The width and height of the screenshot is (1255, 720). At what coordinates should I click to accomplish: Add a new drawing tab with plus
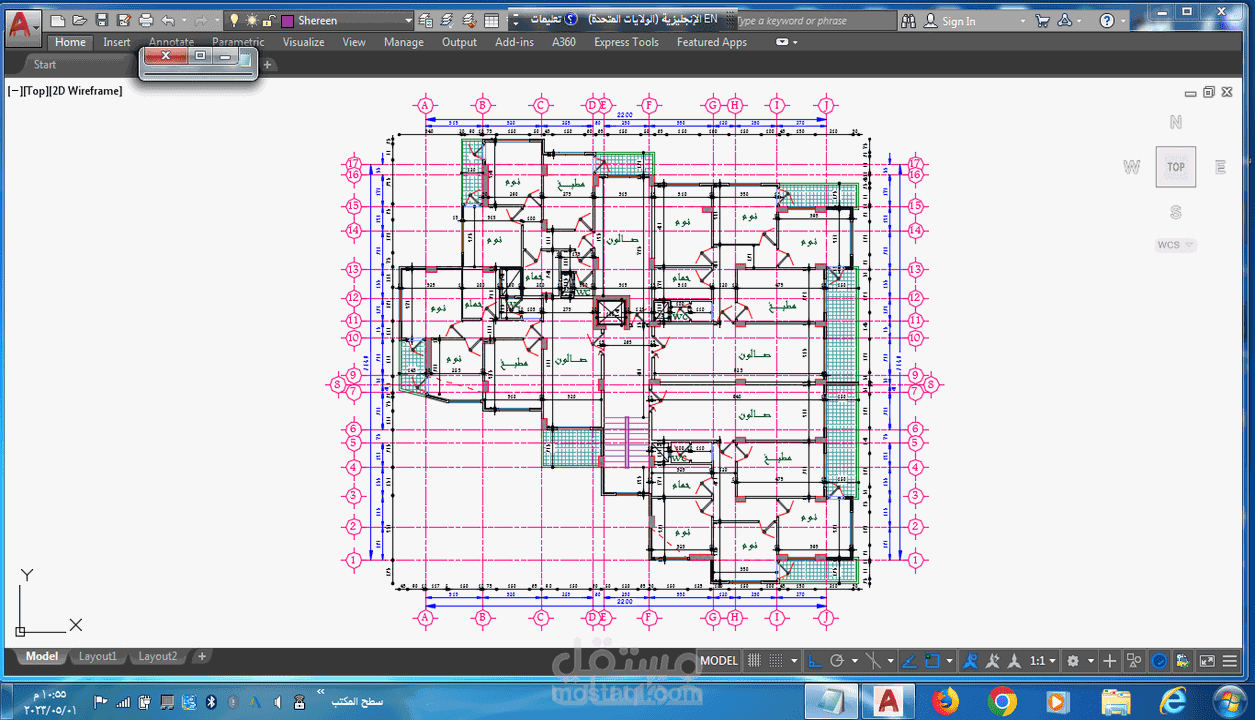[x=267, y=65]
